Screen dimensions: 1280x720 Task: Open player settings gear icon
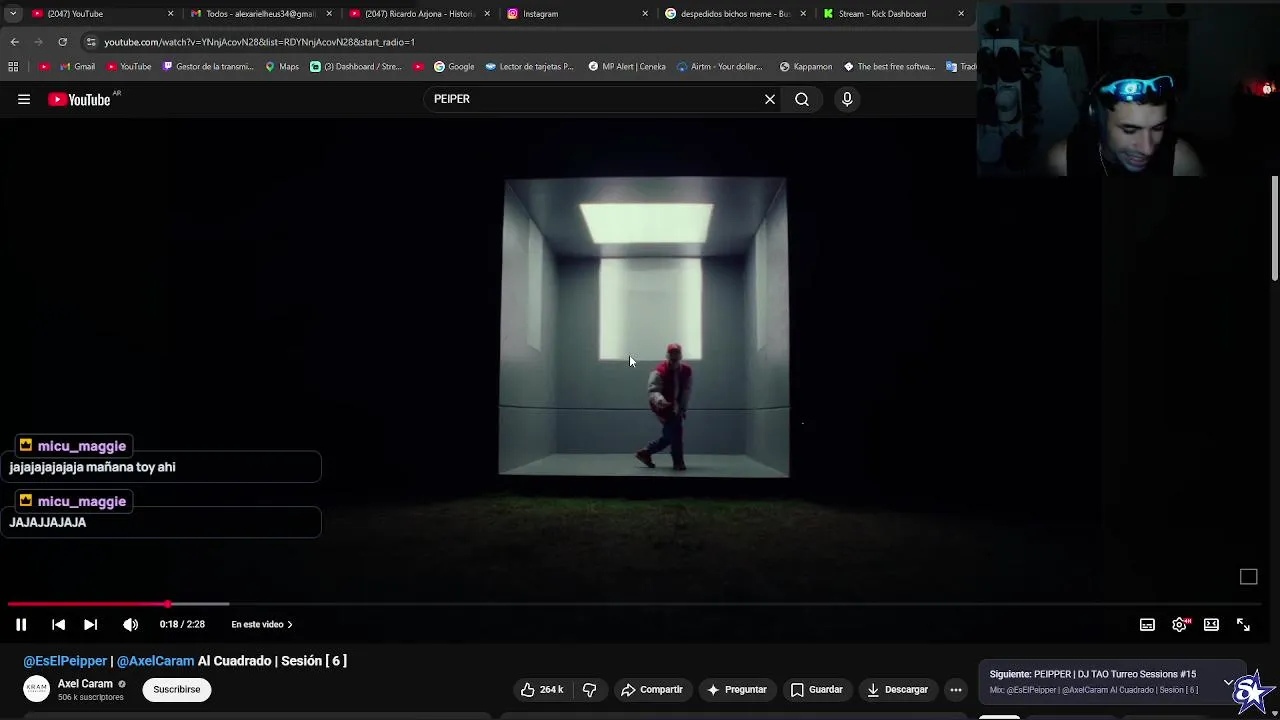[x=1180, y=624]
